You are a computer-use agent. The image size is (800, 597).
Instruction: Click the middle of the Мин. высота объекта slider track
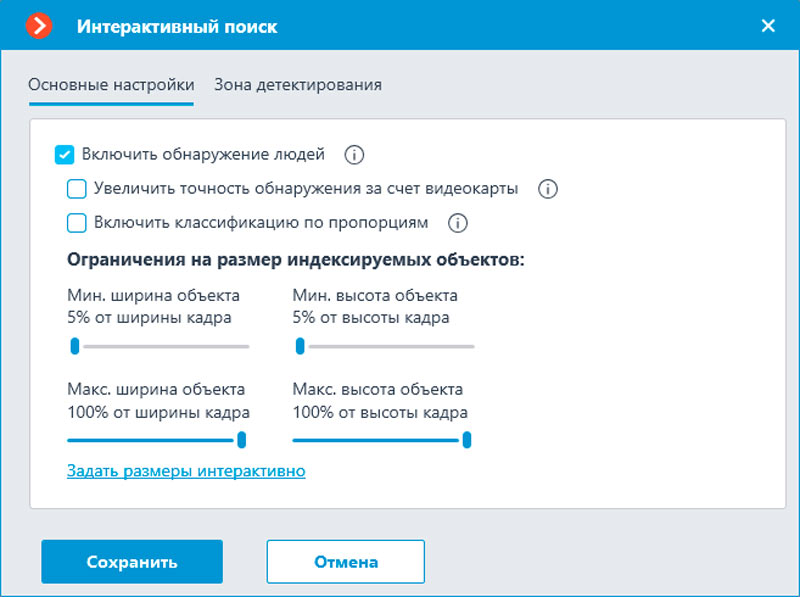tap(384, 347)
